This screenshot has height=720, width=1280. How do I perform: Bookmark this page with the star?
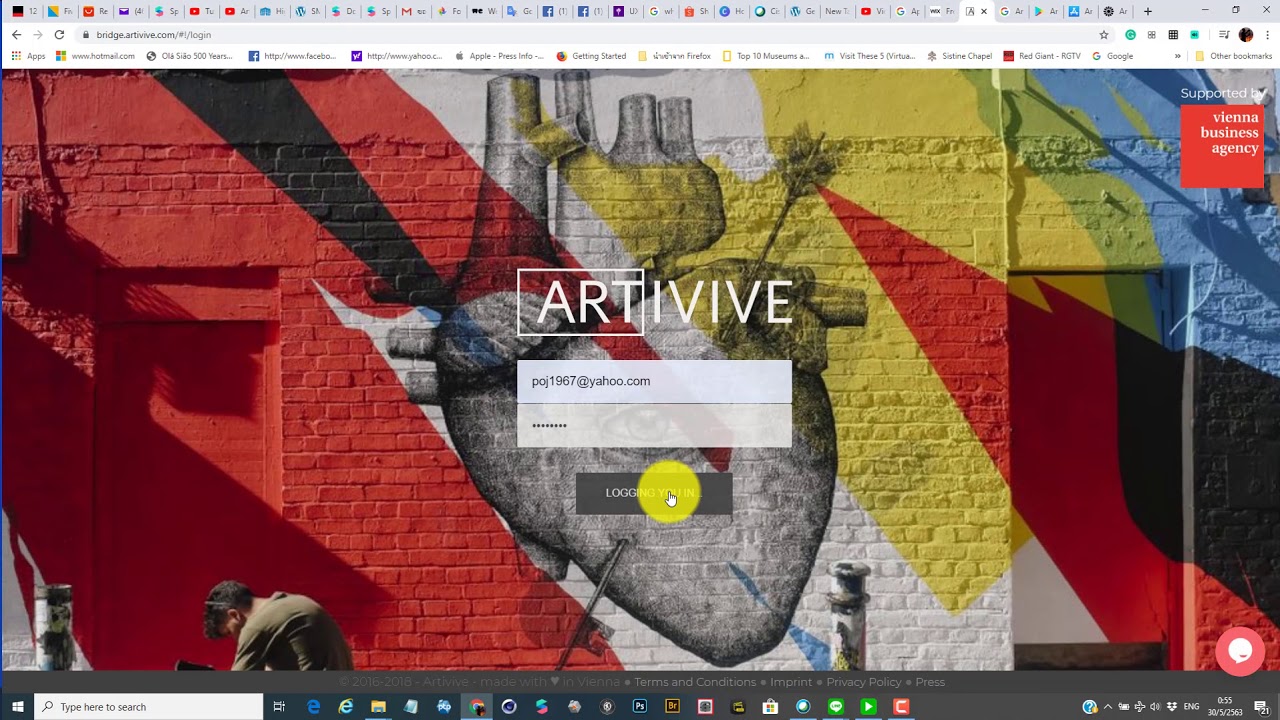pos(1104,34)
